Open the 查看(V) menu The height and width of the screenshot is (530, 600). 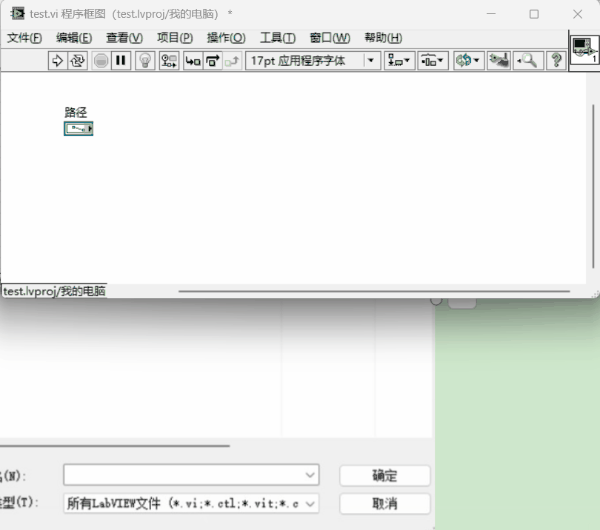(124, 38)
